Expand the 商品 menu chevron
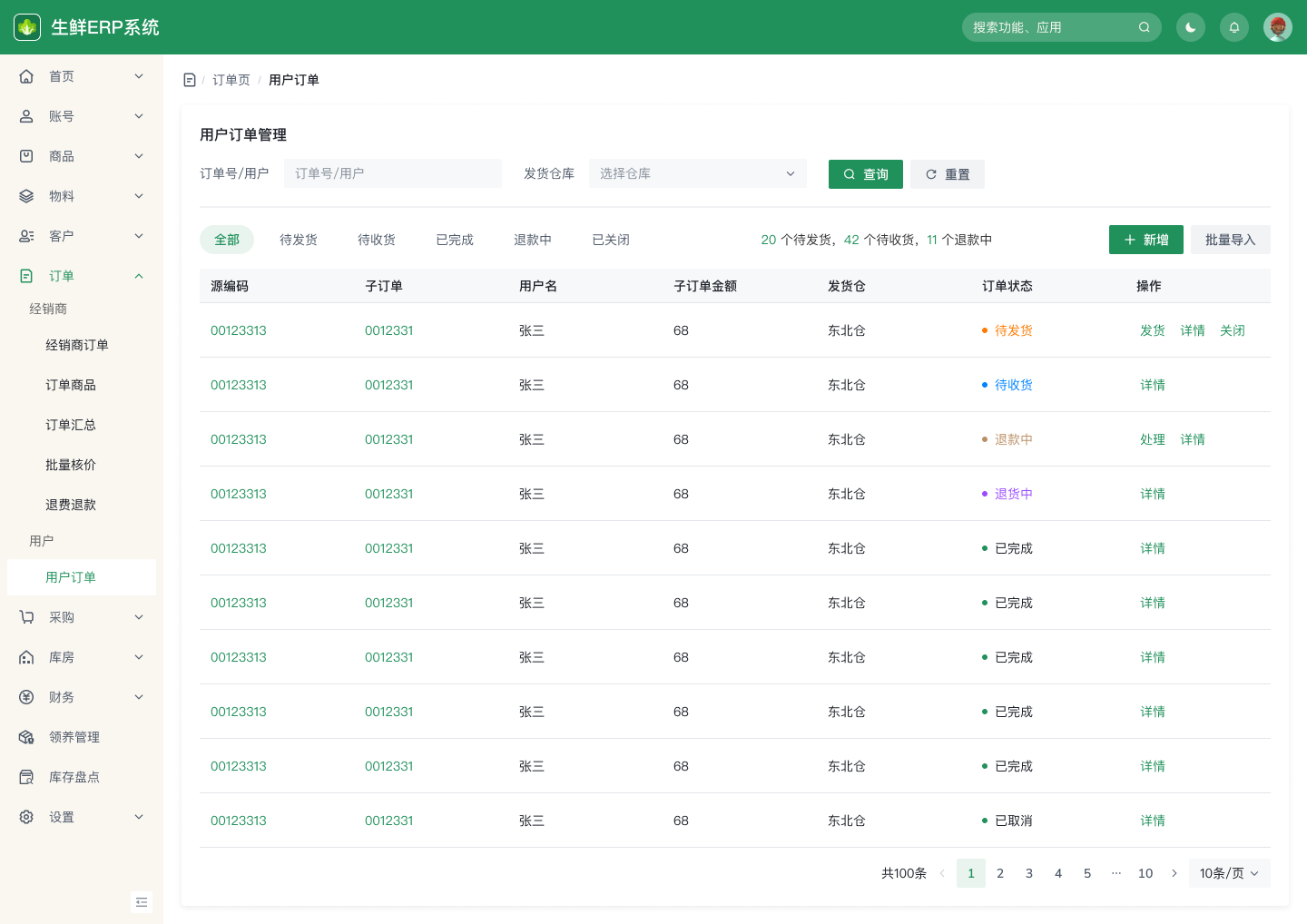The height and width of the screenshot is (924, 1307). (139, 156)
